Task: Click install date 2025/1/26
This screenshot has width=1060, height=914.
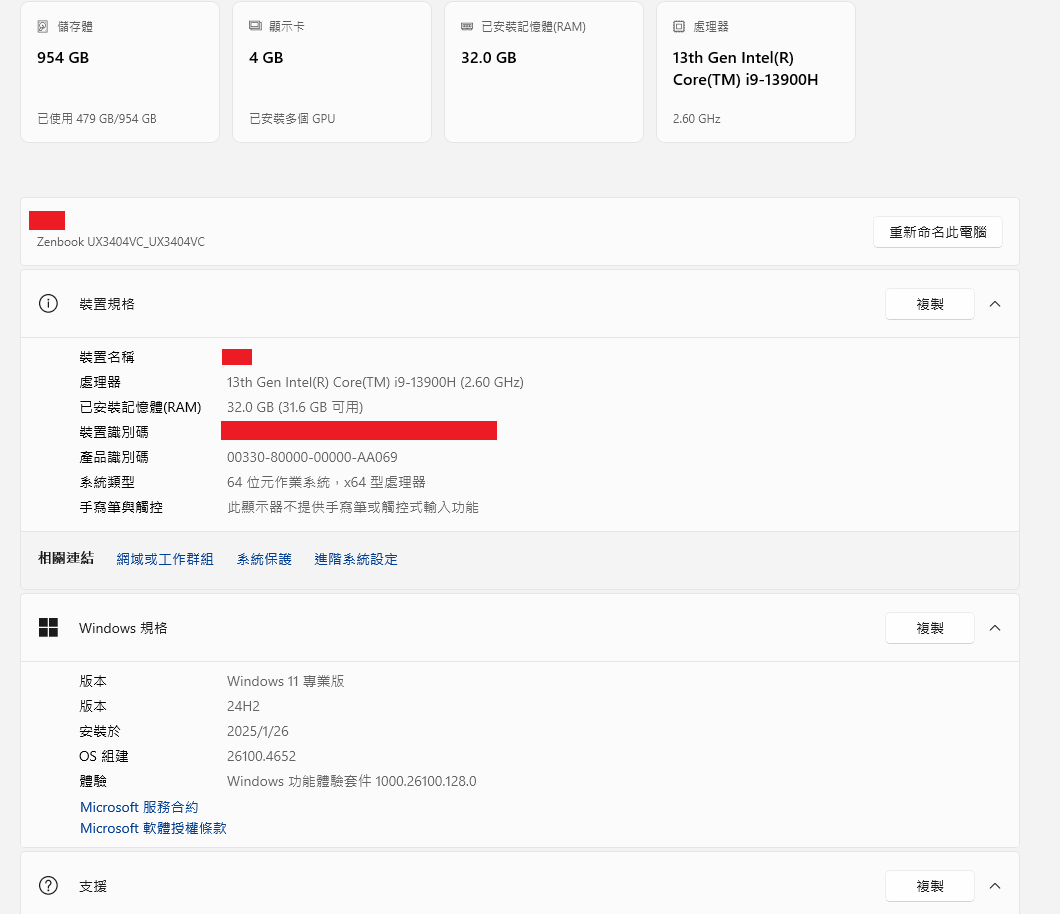Action: point(258,731)
